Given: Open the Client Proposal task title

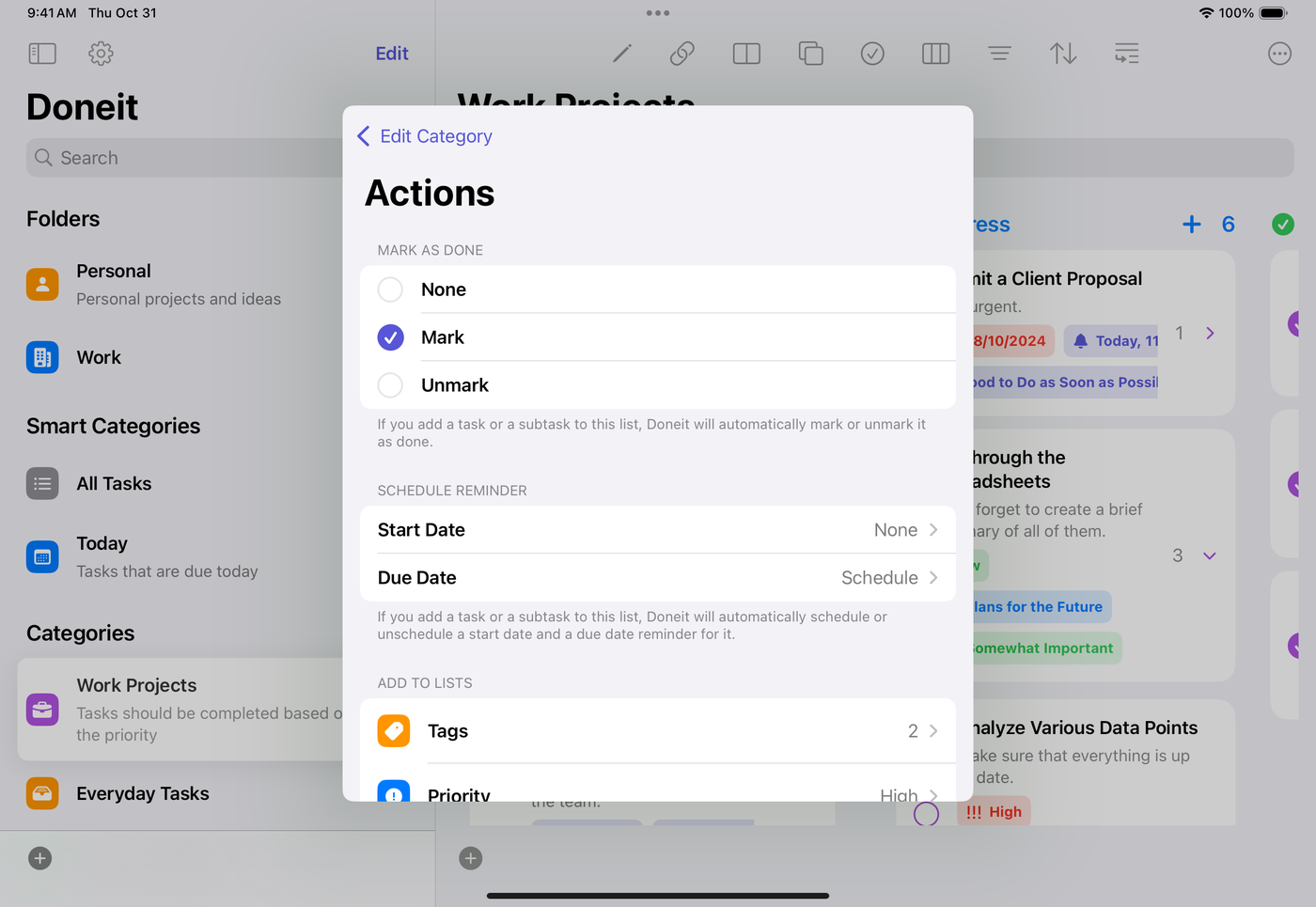Looking at the screenshot, I should (x=1057, y=278).
